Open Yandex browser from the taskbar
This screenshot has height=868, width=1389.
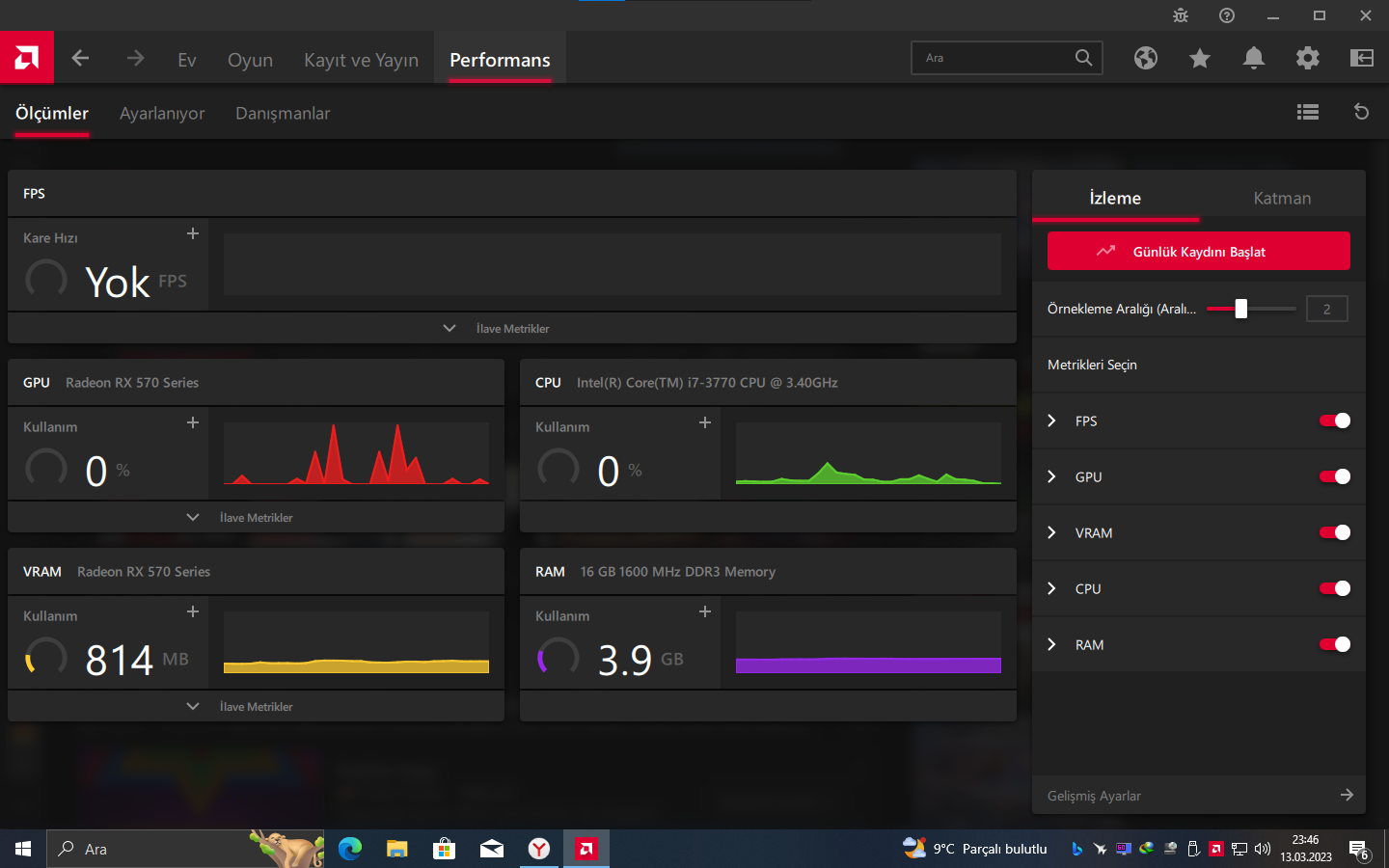538,849
